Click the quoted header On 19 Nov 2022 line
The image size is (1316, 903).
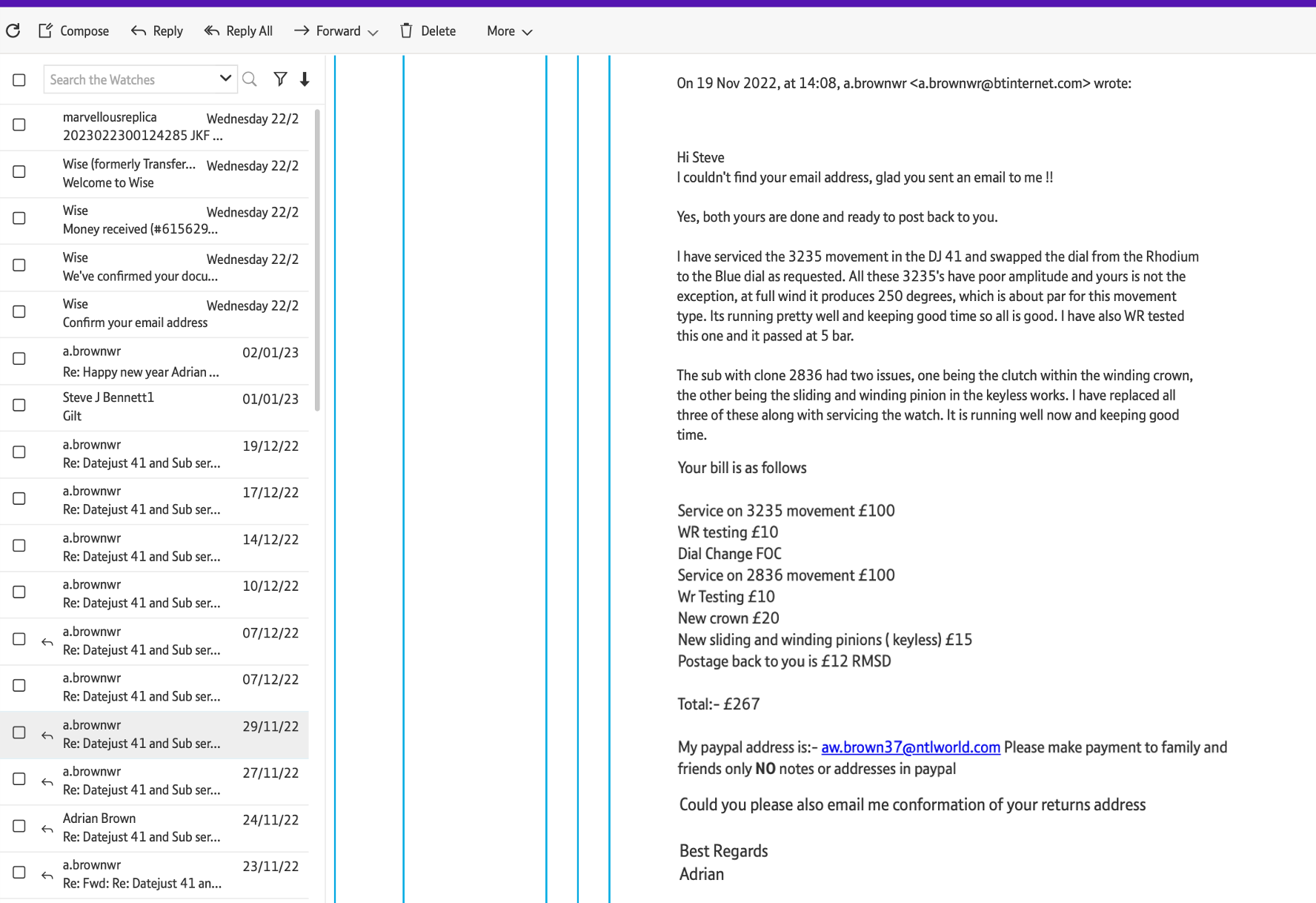point(903,83)
